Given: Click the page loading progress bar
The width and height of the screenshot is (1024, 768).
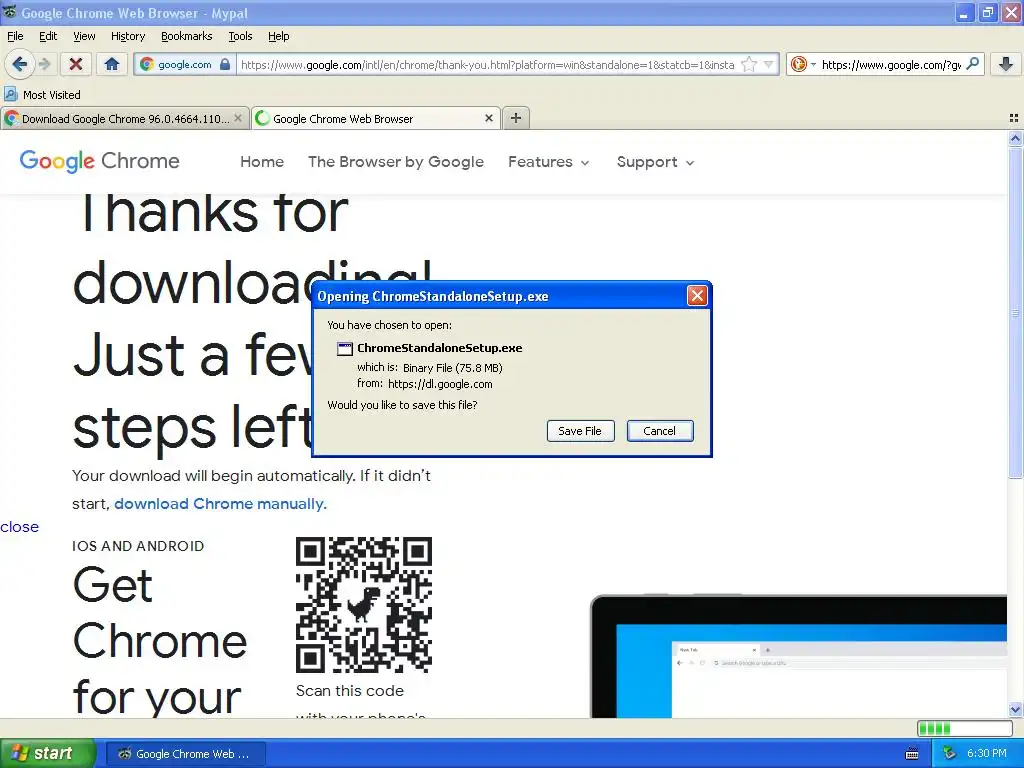Looking at the screenshot, I should click(965, 728).
